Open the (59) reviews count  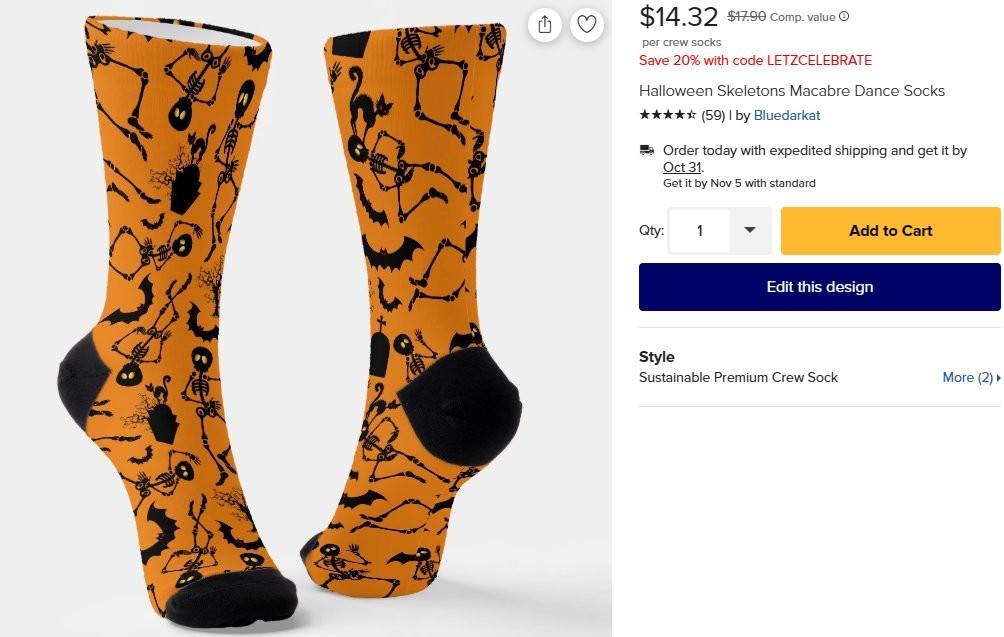713,115
